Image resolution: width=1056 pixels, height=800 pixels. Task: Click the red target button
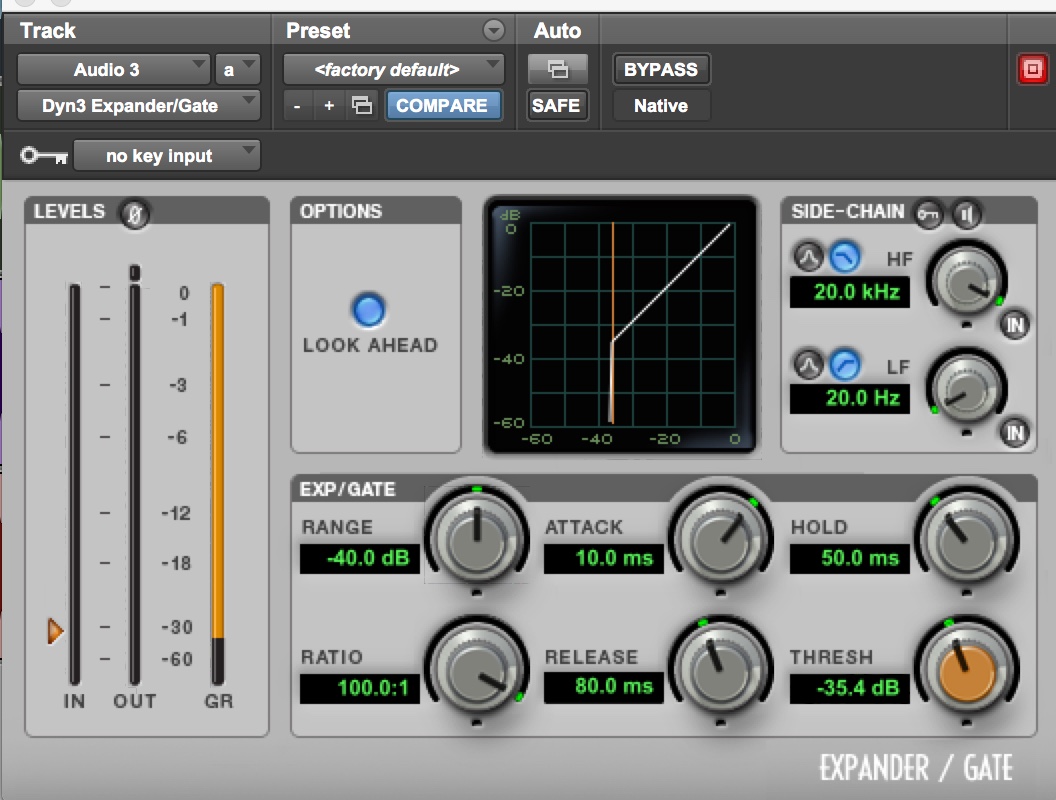[1030, 70]
